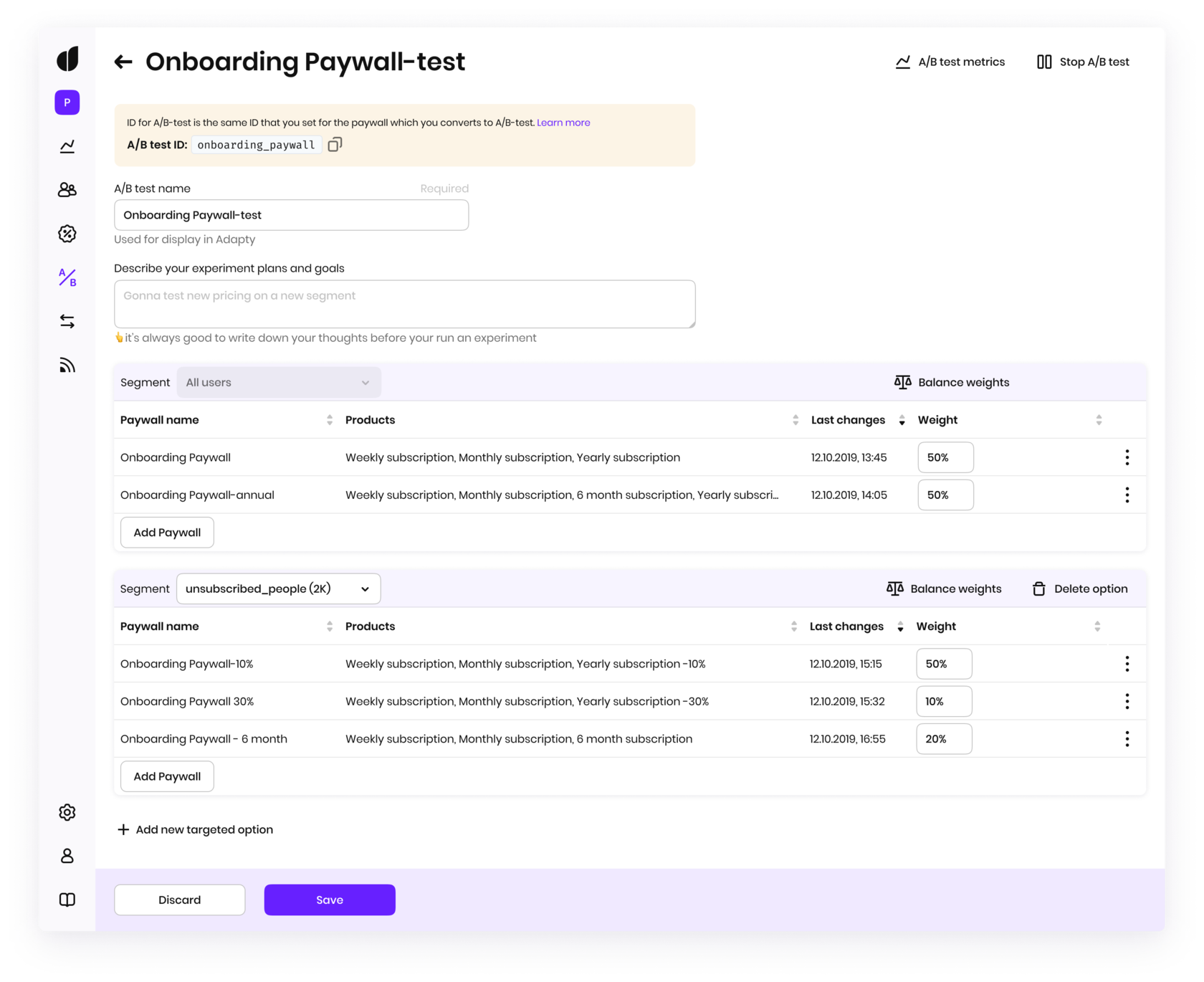Open the purple P project avatar

coord(67,103)
